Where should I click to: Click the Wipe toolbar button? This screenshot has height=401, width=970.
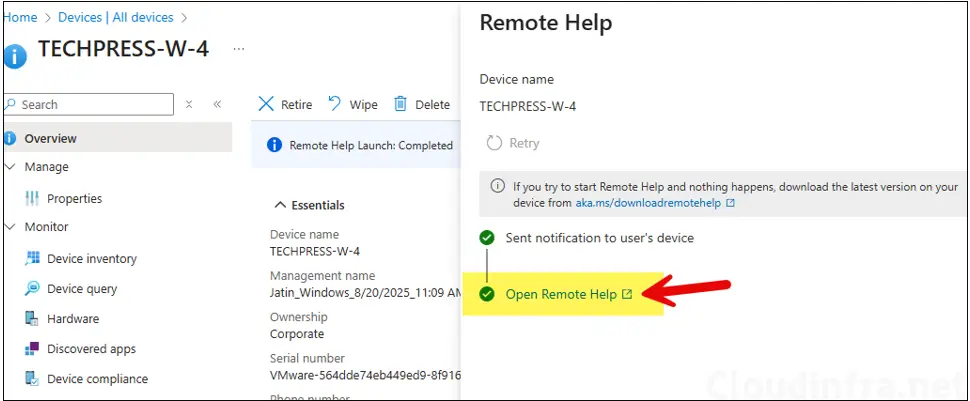tap(352, 104)
